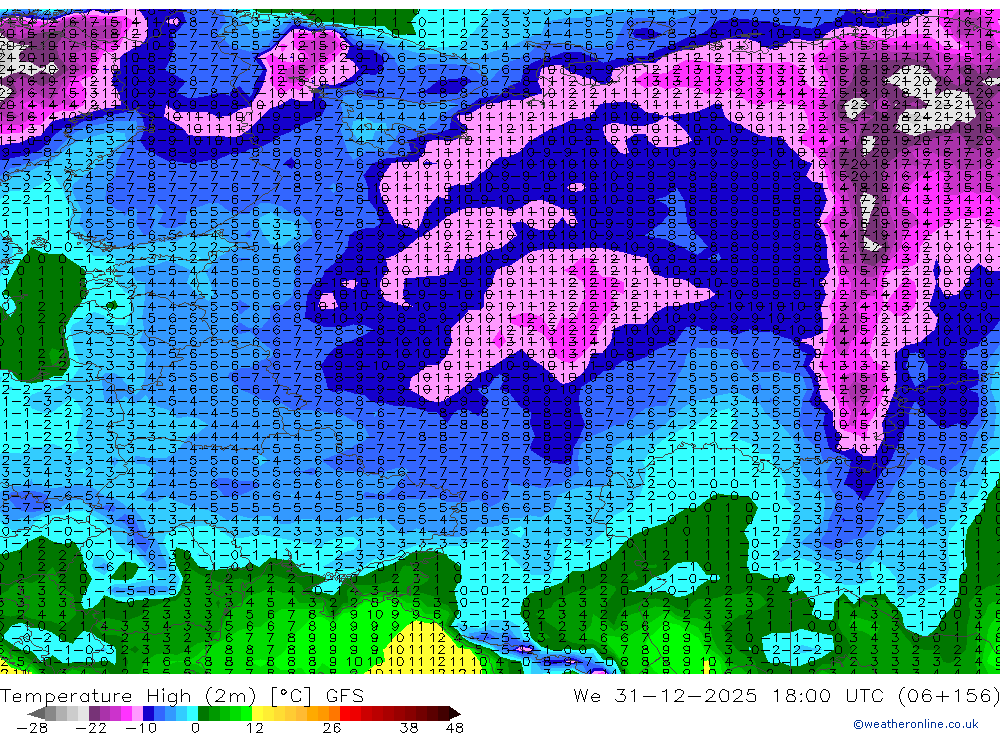
Task: Click the '12' legend value
Action: click(255, 728)
